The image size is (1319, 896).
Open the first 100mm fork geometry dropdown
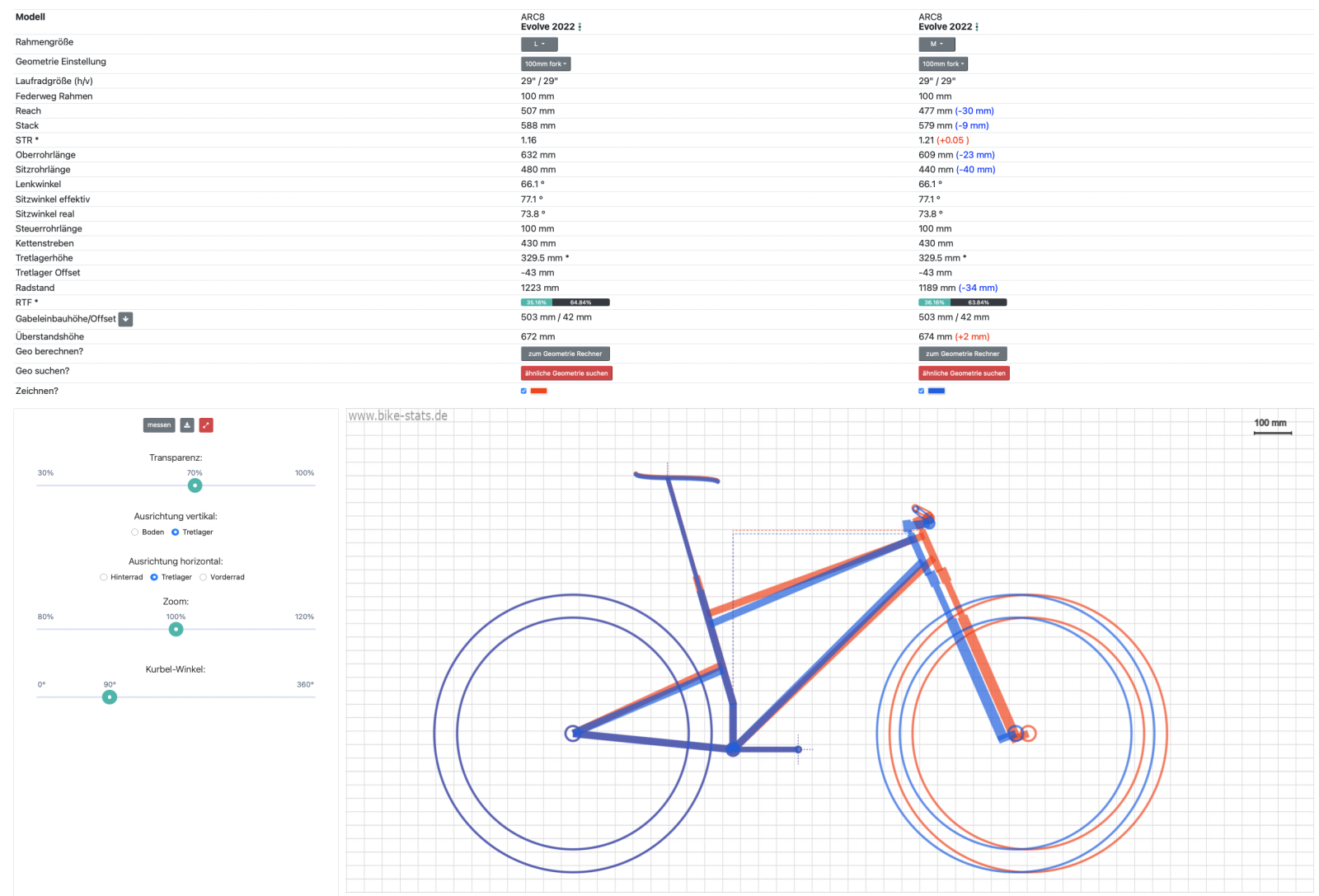[x=546, y=63]
